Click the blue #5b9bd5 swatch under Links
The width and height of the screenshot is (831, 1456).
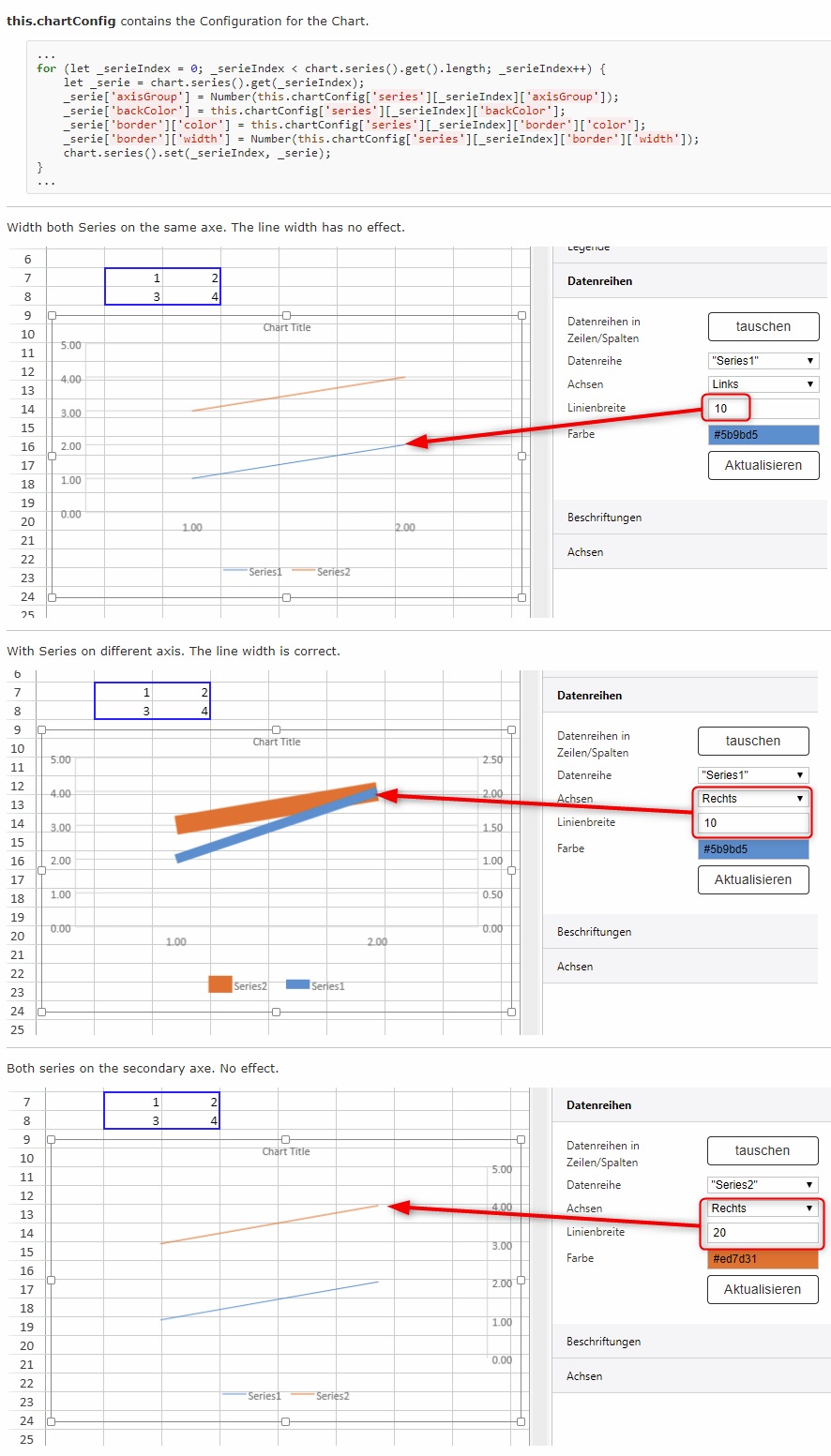tap(763, 435)
